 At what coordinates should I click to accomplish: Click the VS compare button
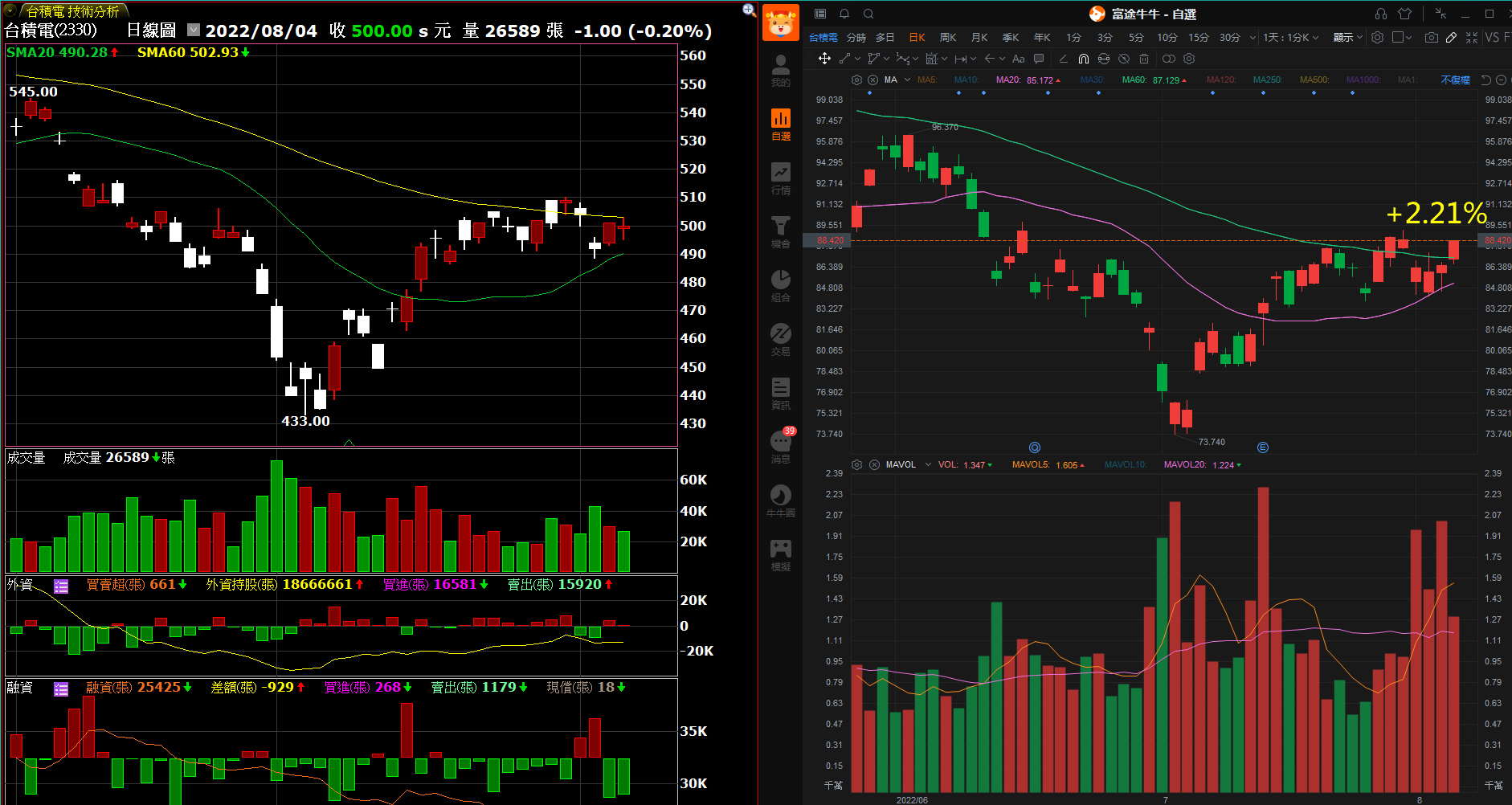(1492, 37)
